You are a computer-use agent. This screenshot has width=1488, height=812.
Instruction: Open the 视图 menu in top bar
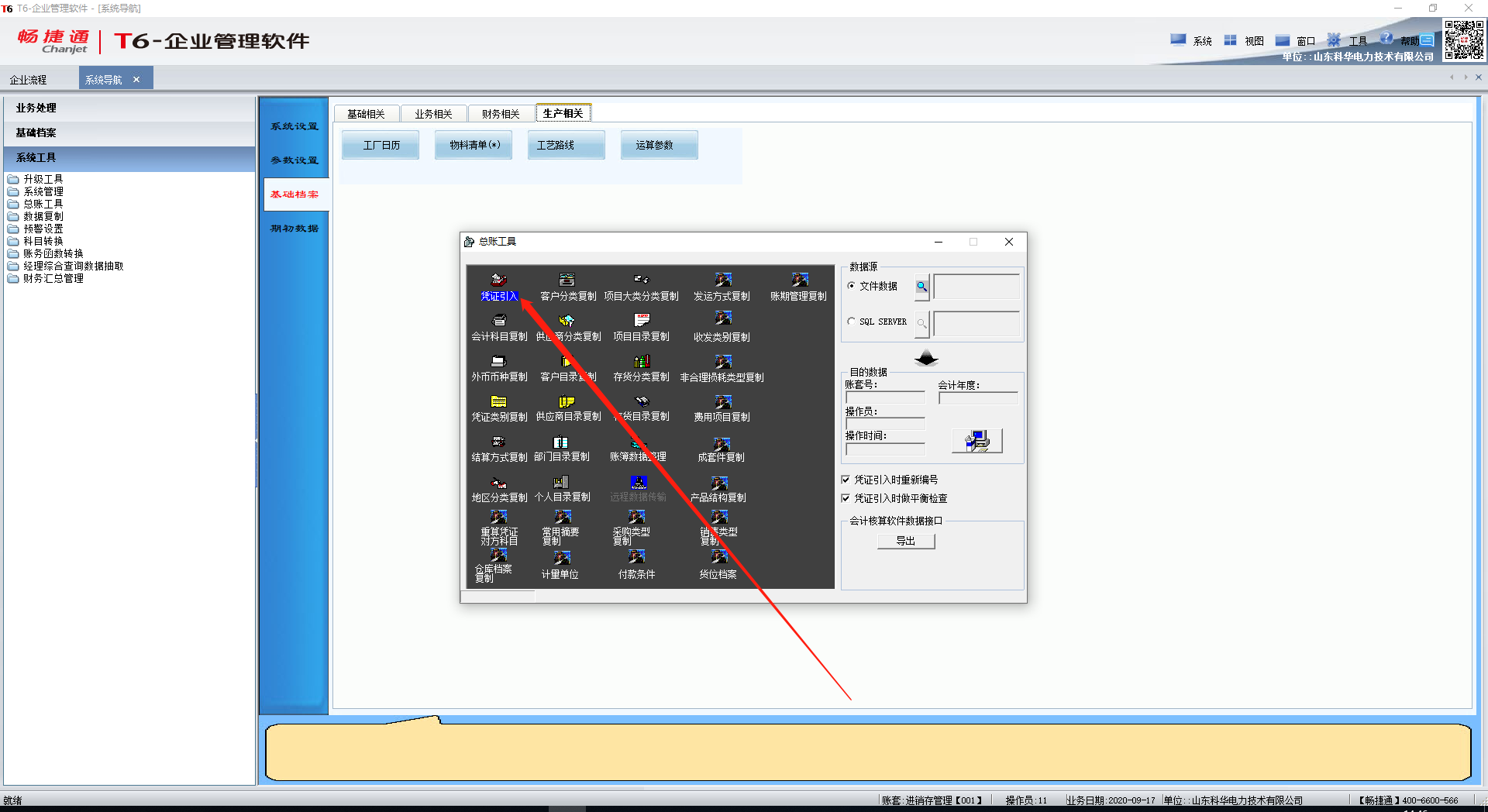[1244, 40]
